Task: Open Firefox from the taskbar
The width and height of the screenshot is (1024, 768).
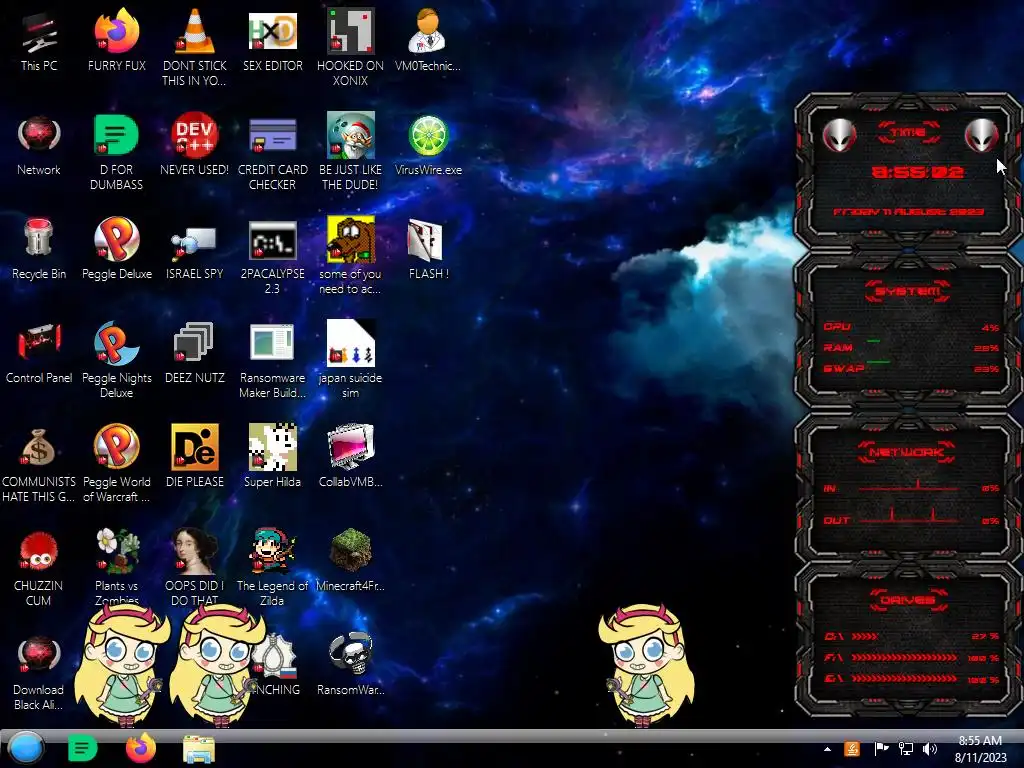Action: click(x=140, y=748)
